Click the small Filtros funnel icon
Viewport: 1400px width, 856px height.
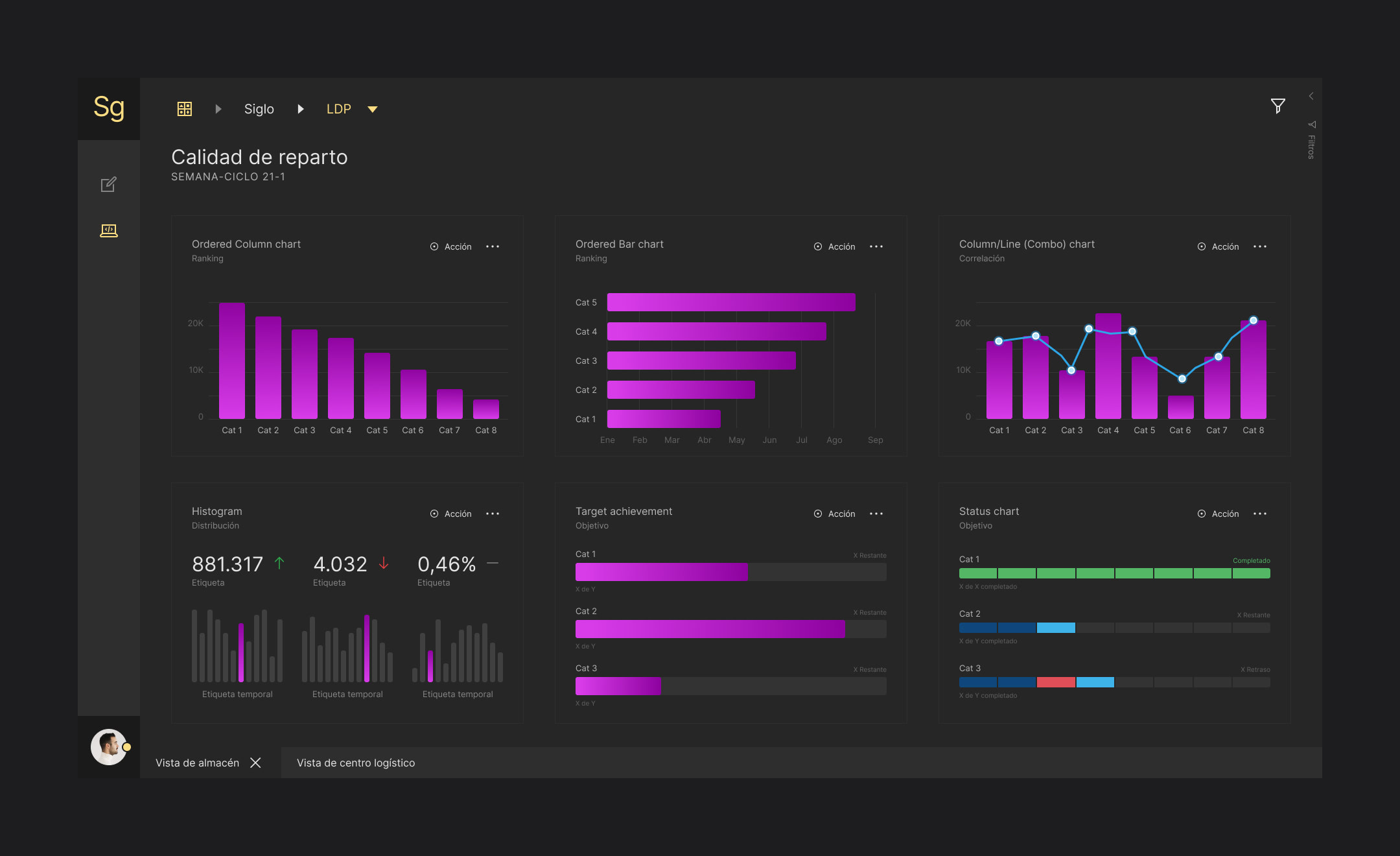point(1311,125)
